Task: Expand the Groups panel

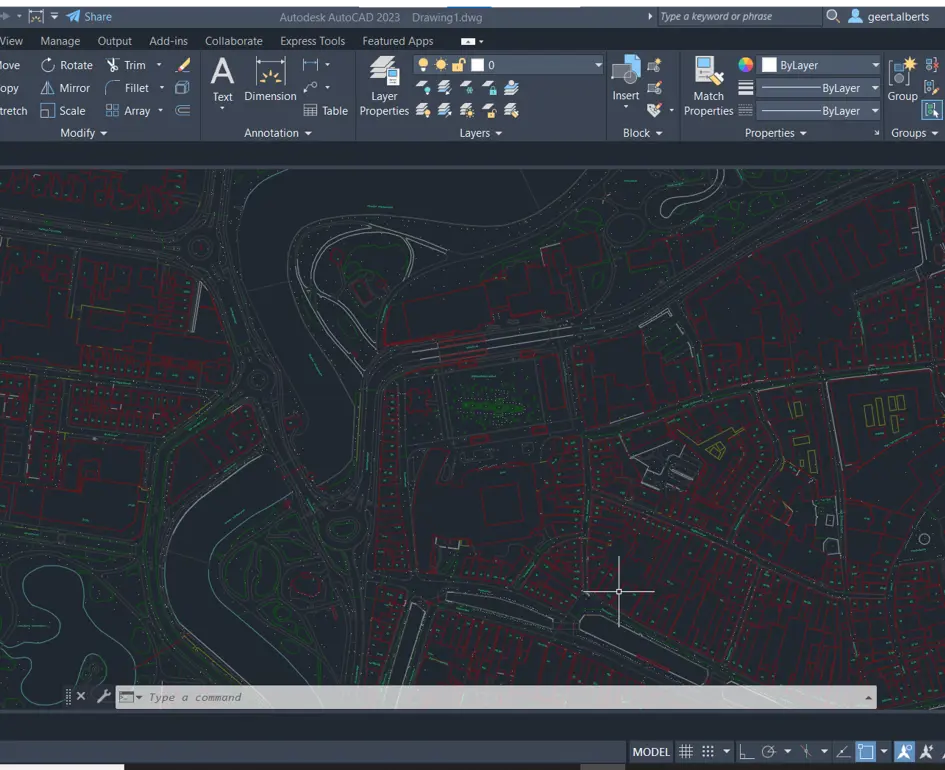Action: click(914, 133)
